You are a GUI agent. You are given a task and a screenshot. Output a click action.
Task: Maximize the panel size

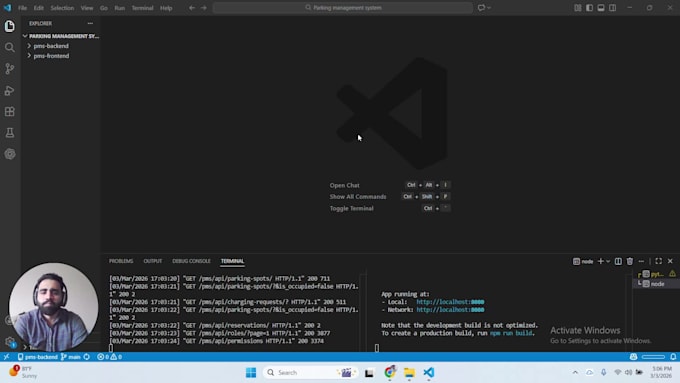pos(659,261)
